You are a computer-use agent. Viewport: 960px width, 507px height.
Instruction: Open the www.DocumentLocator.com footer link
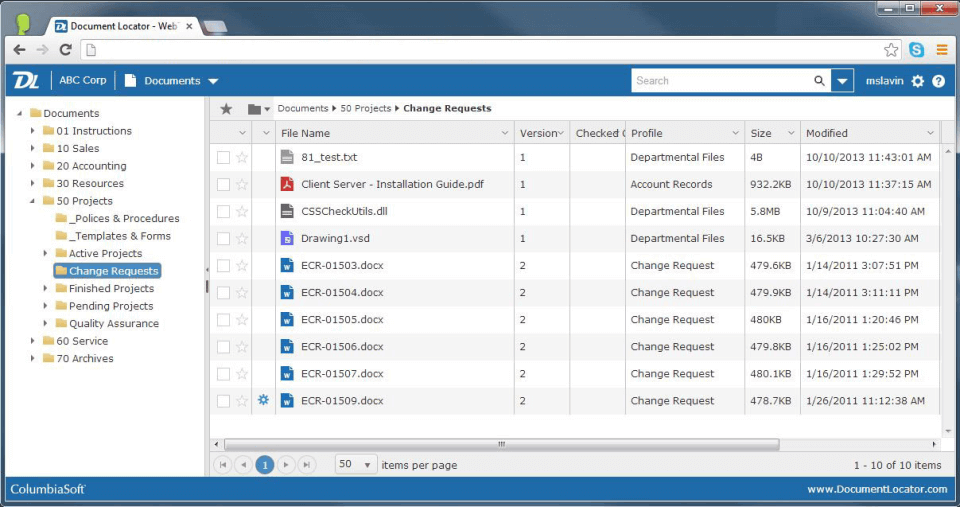tap(877, 489)
